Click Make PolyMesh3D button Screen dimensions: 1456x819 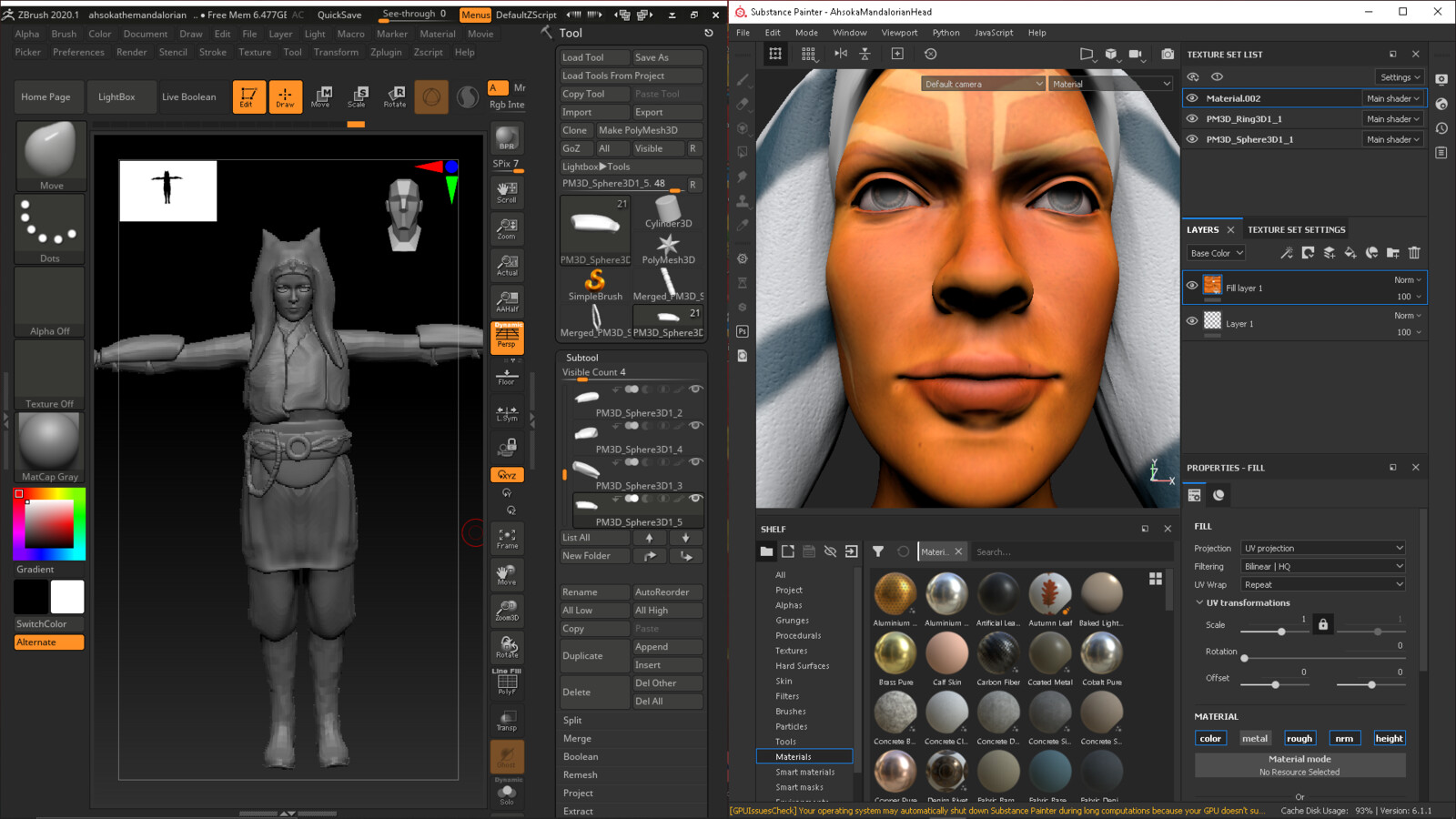coord(649,130)
